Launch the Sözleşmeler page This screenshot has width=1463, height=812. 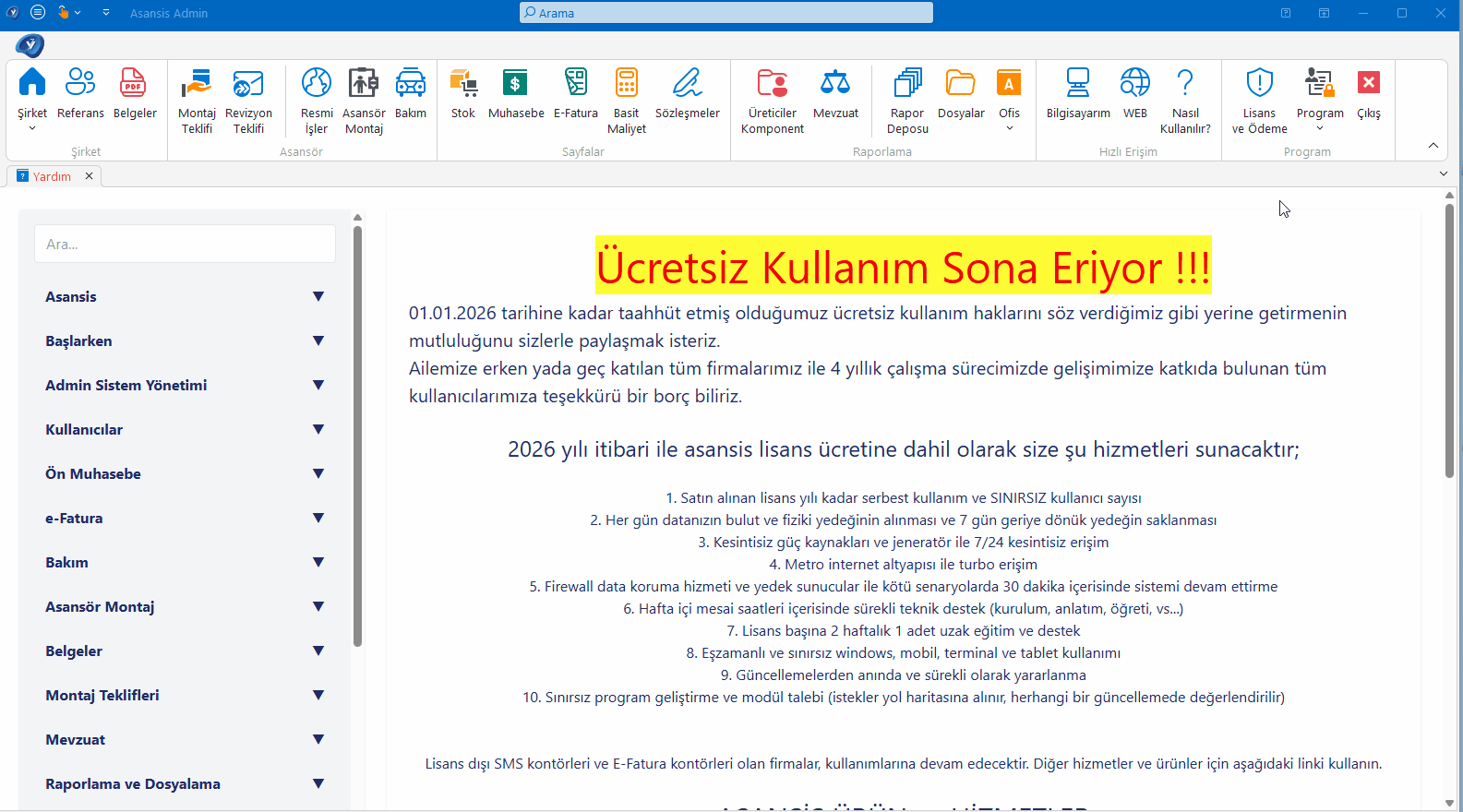coord(687,84)
